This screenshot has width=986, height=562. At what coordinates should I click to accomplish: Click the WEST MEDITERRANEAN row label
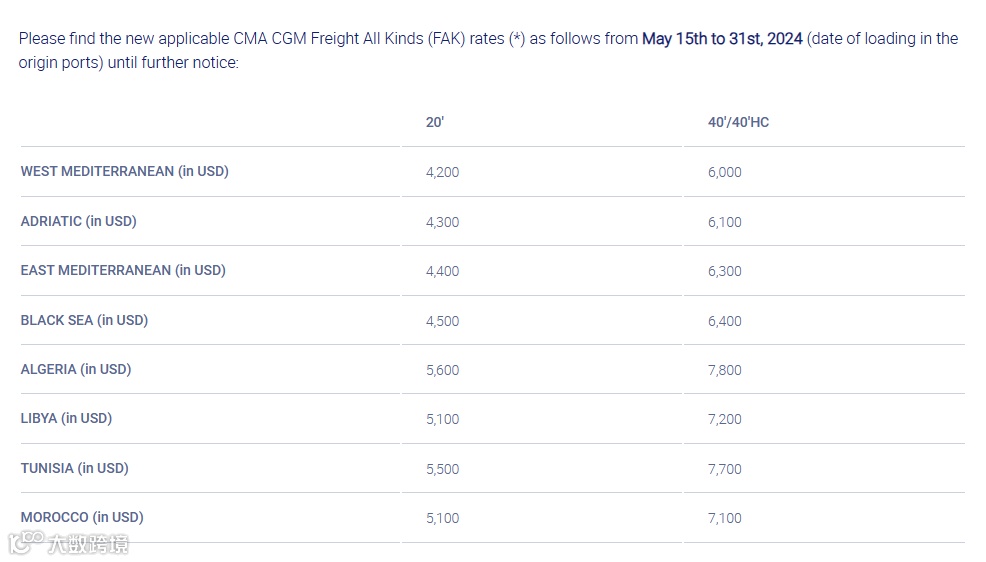125,171
